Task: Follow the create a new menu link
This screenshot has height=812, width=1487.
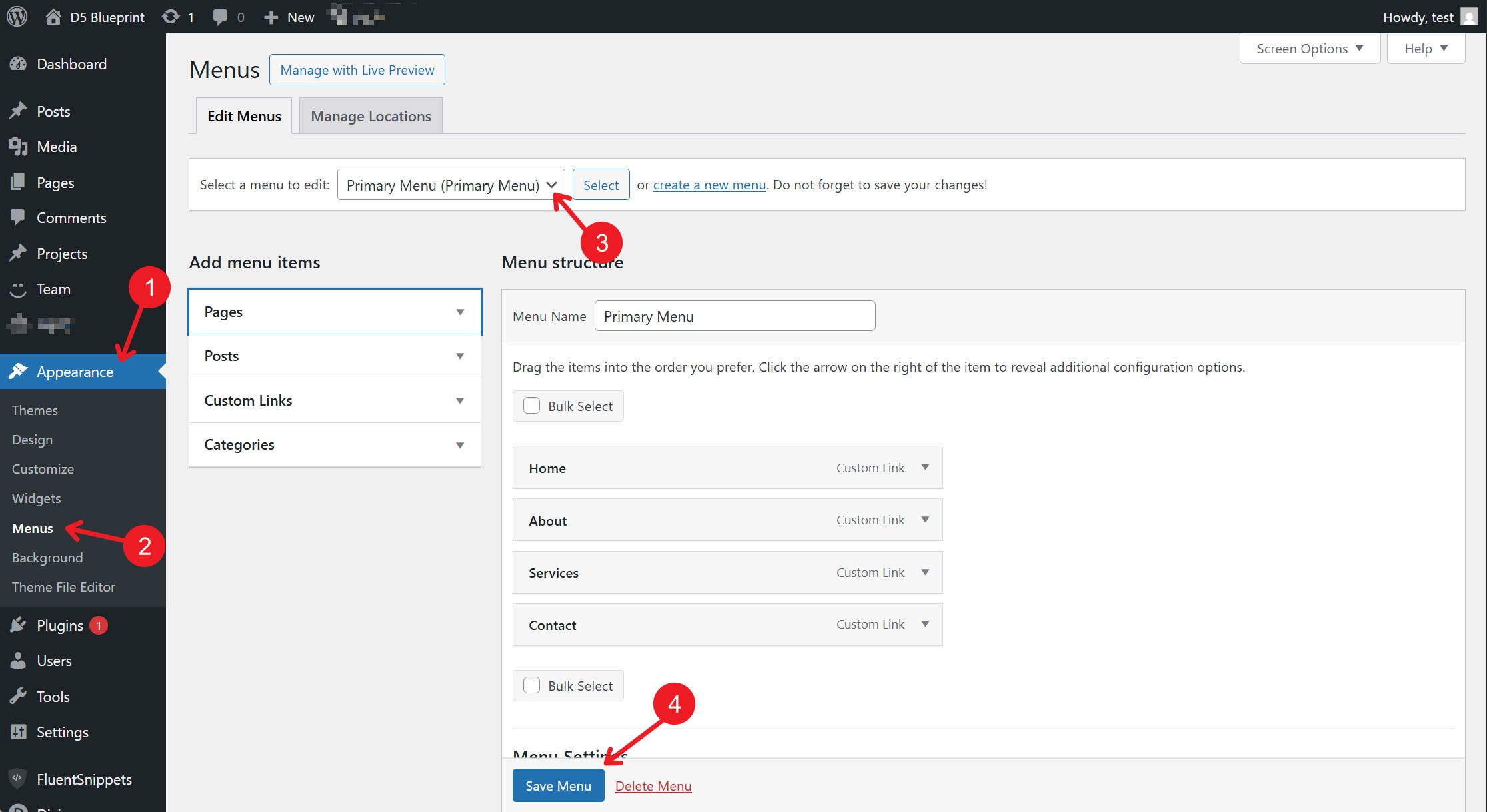Action: point(709,185)
